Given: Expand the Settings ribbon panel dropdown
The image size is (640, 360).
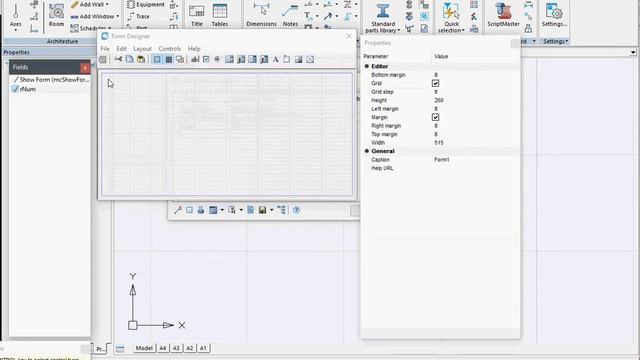Looking at the screenshot, I should click(x=567, y=41).
